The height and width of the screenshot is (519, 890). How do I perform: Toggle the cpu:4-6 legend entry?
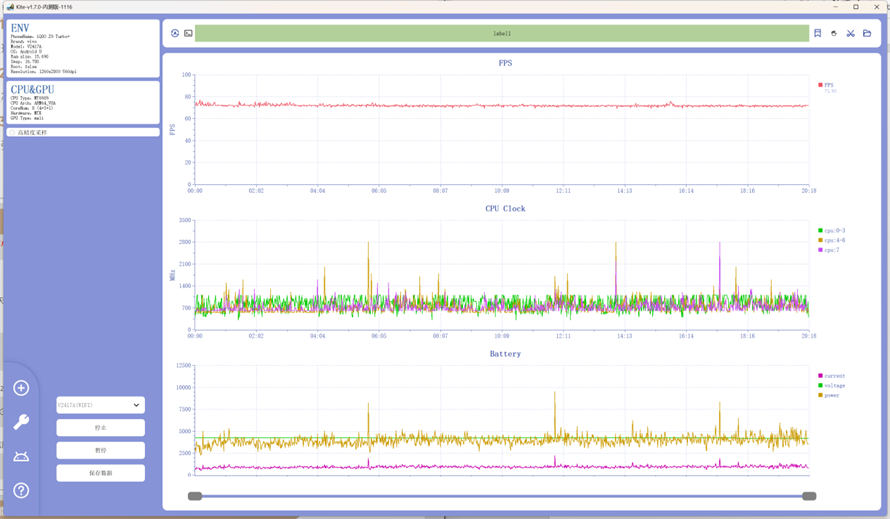point(832,240)
